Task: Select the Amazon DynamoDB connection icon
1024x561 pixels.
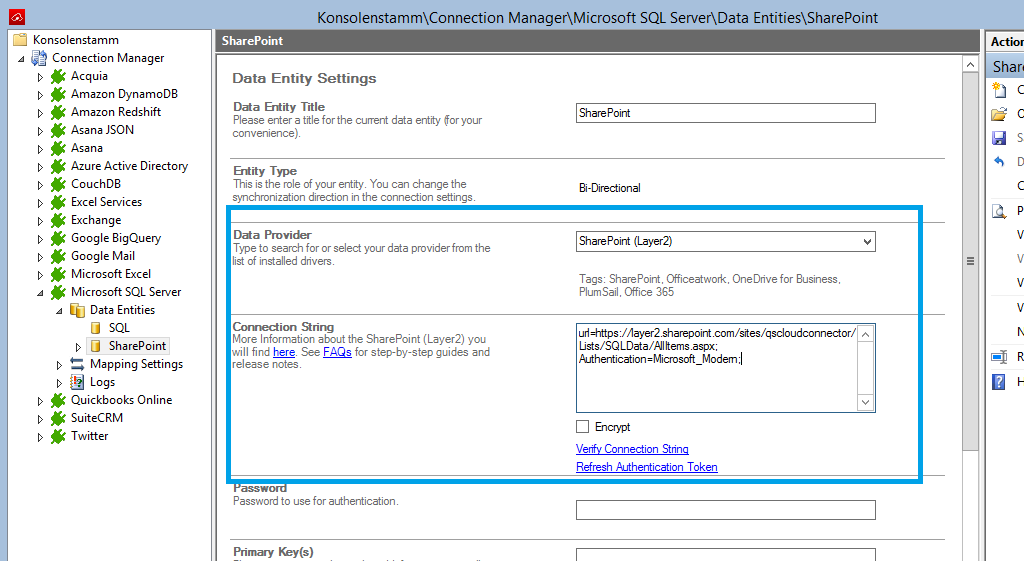Action: 59,94
